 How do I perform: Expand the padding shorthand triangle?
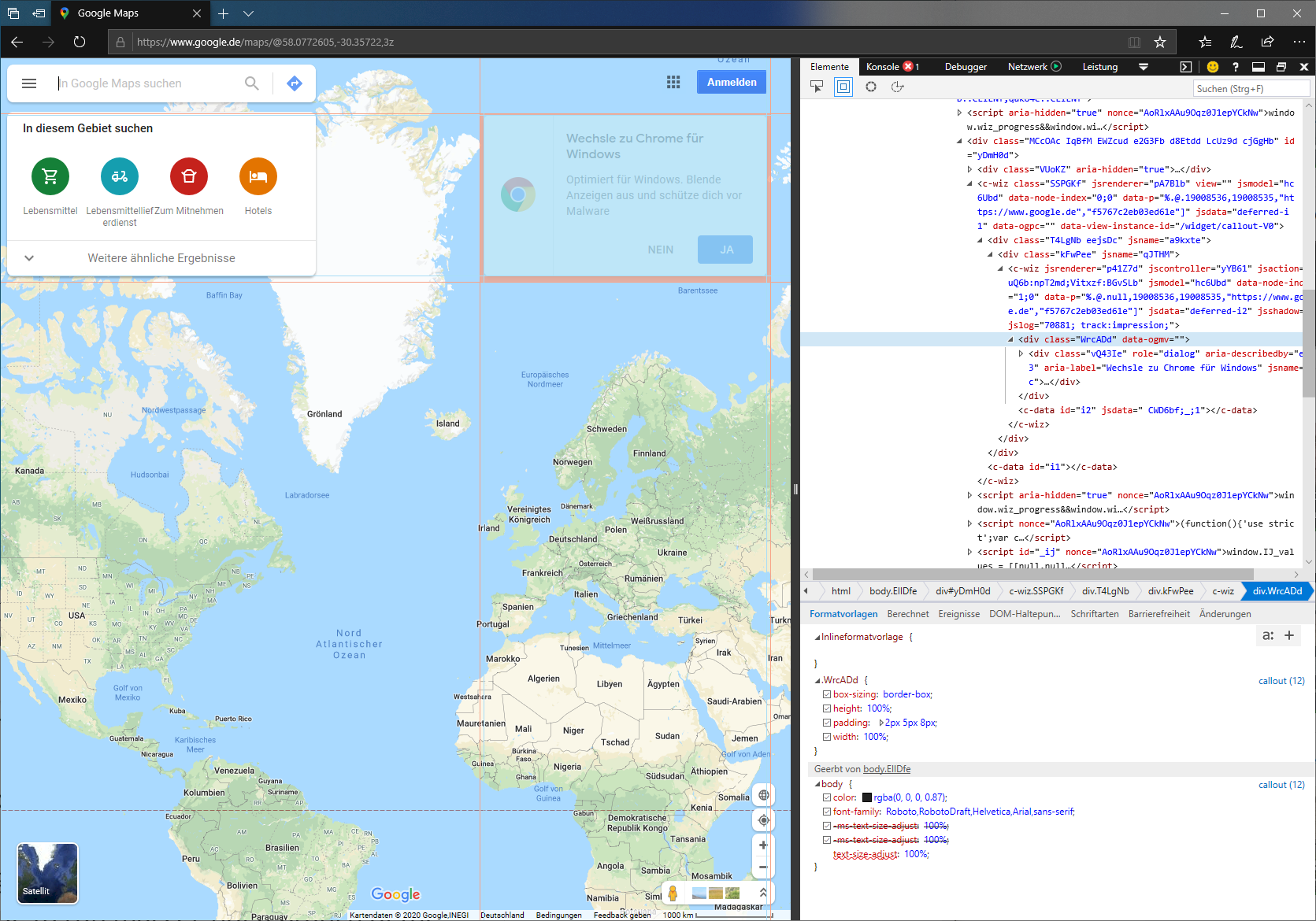(881, 723)
